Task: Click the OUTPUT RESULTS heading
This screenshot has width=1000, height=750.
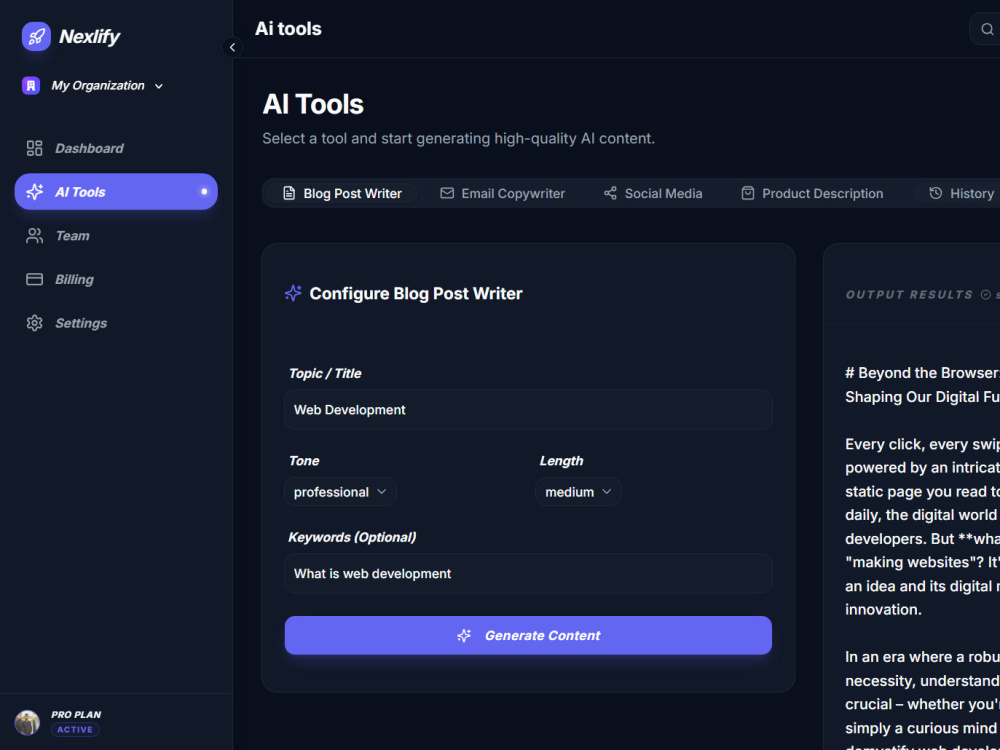Action: tap(909, 295)
